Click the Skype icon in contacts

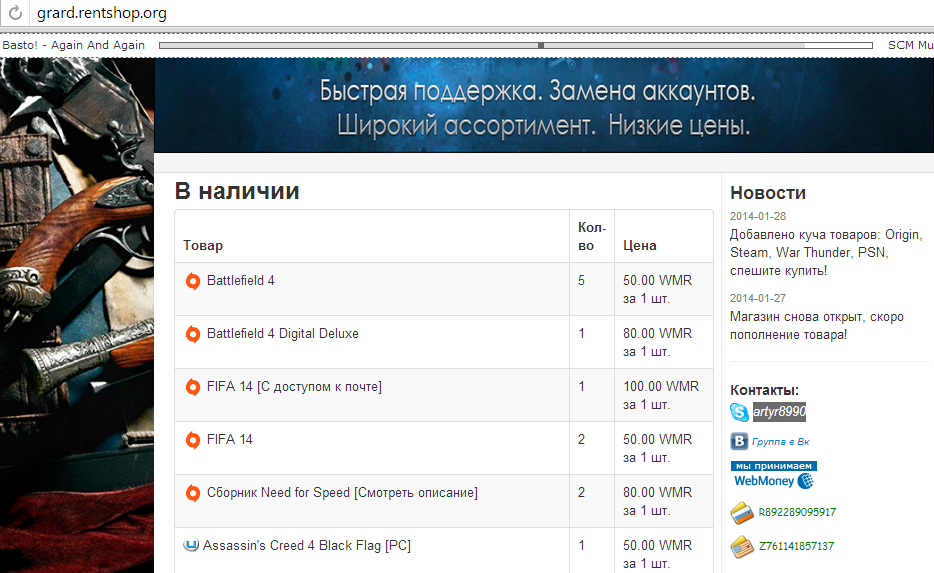coord(739,412)
